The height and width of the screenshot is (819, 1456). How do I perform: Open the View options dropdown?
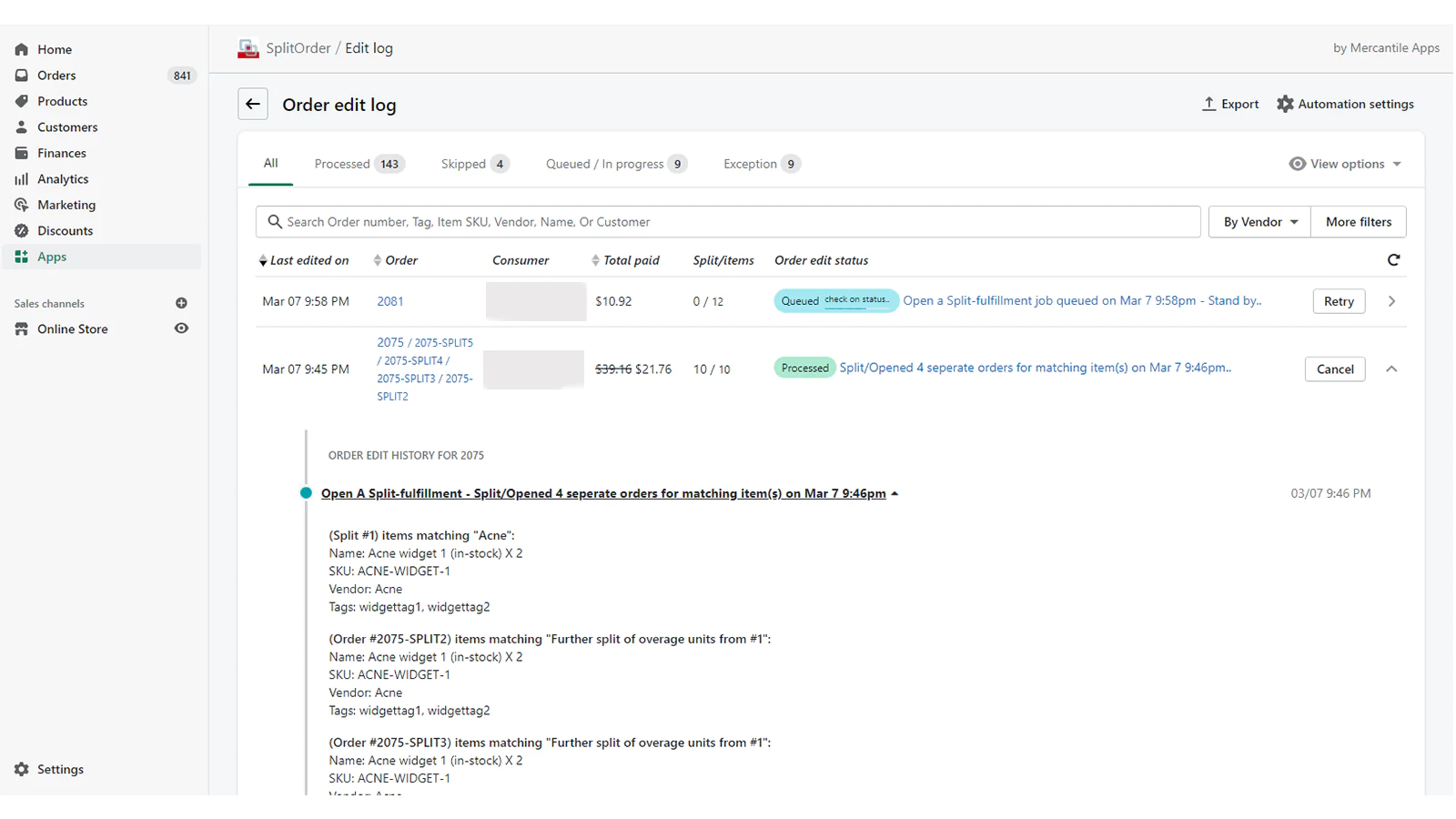[x=1346, y=164]
